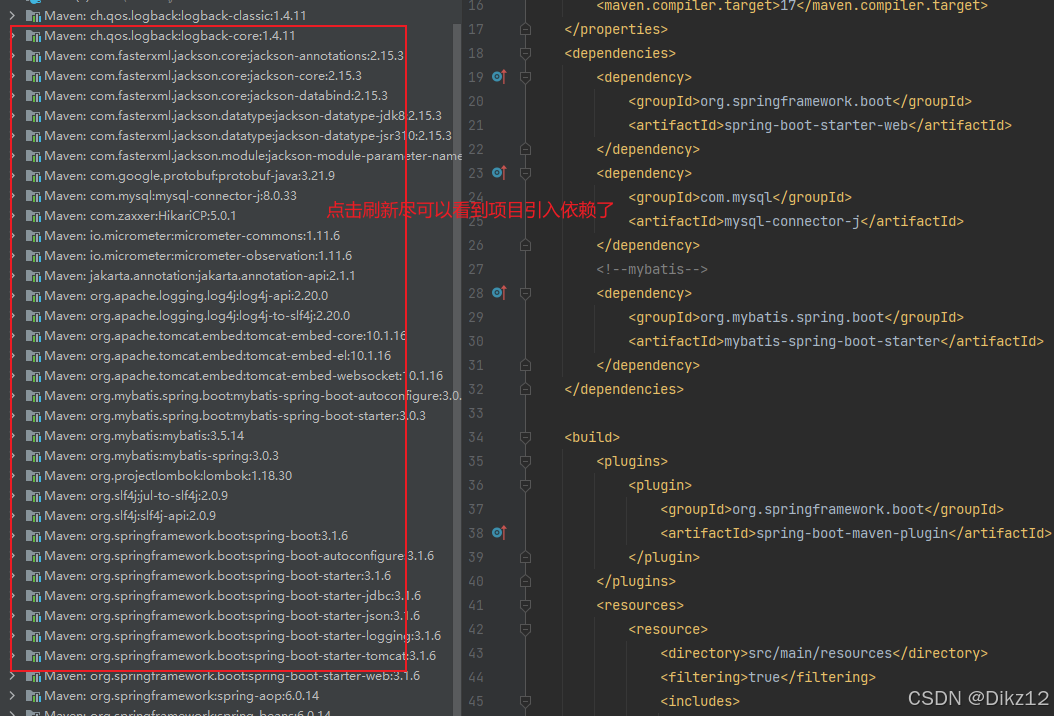Click library icon of protobuf-java:3.21.9 entry
The height and width of the screenshot is (716, 1054).
33,175
